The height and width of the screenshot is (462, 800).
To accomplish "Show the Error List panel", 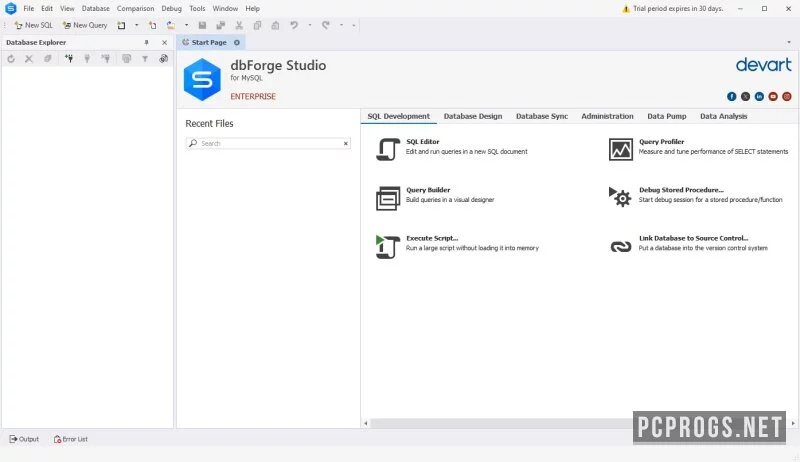I will (71, 439).
